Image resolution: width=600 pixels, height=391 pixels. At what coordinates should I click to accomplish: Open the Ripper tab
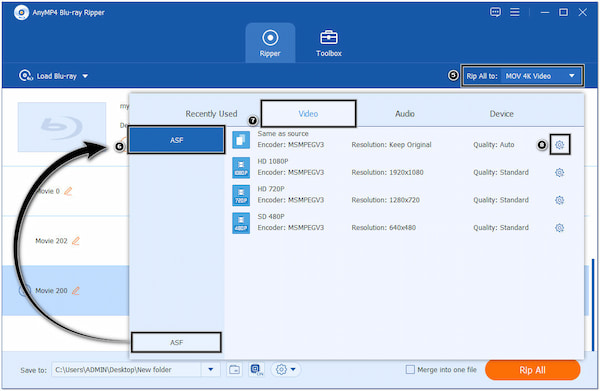click(x=270, y=43)
